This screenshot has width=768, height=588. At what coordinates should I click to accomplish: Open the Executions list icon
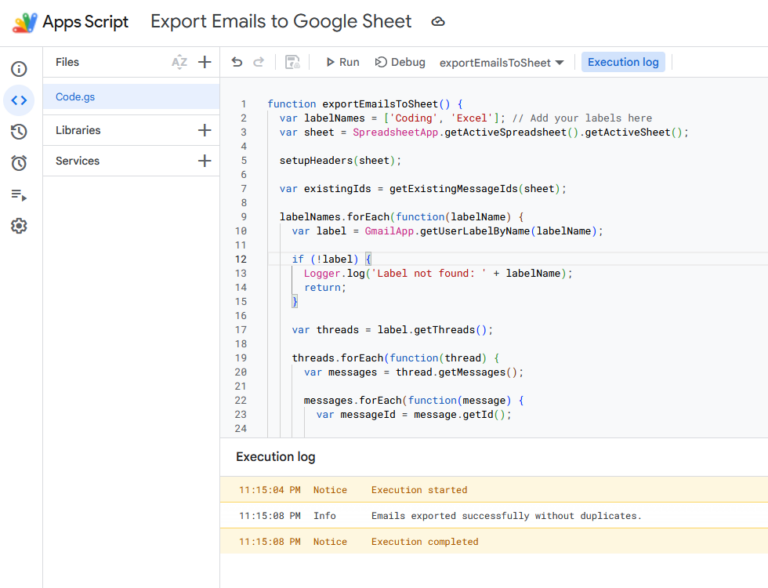pos(19,195)
